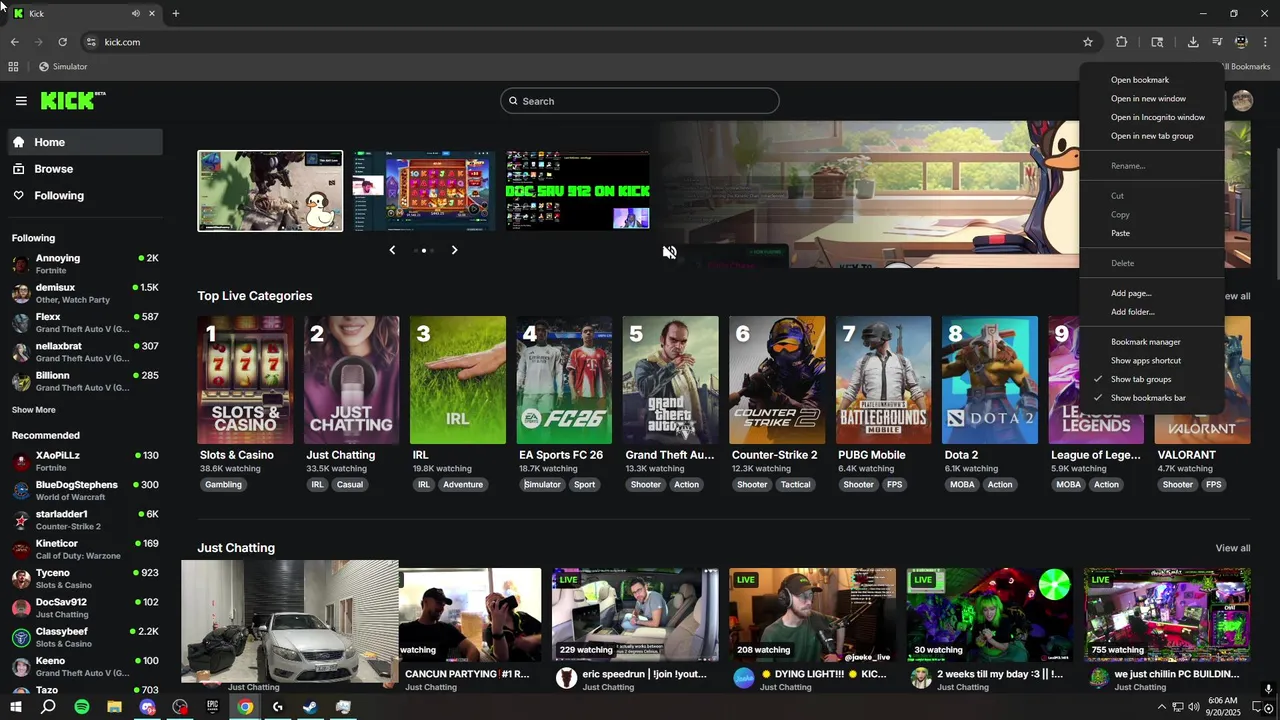Bookmark this page with the star icon
The width and height of the screenshot is (1280, 720).
coord(1088,42)
